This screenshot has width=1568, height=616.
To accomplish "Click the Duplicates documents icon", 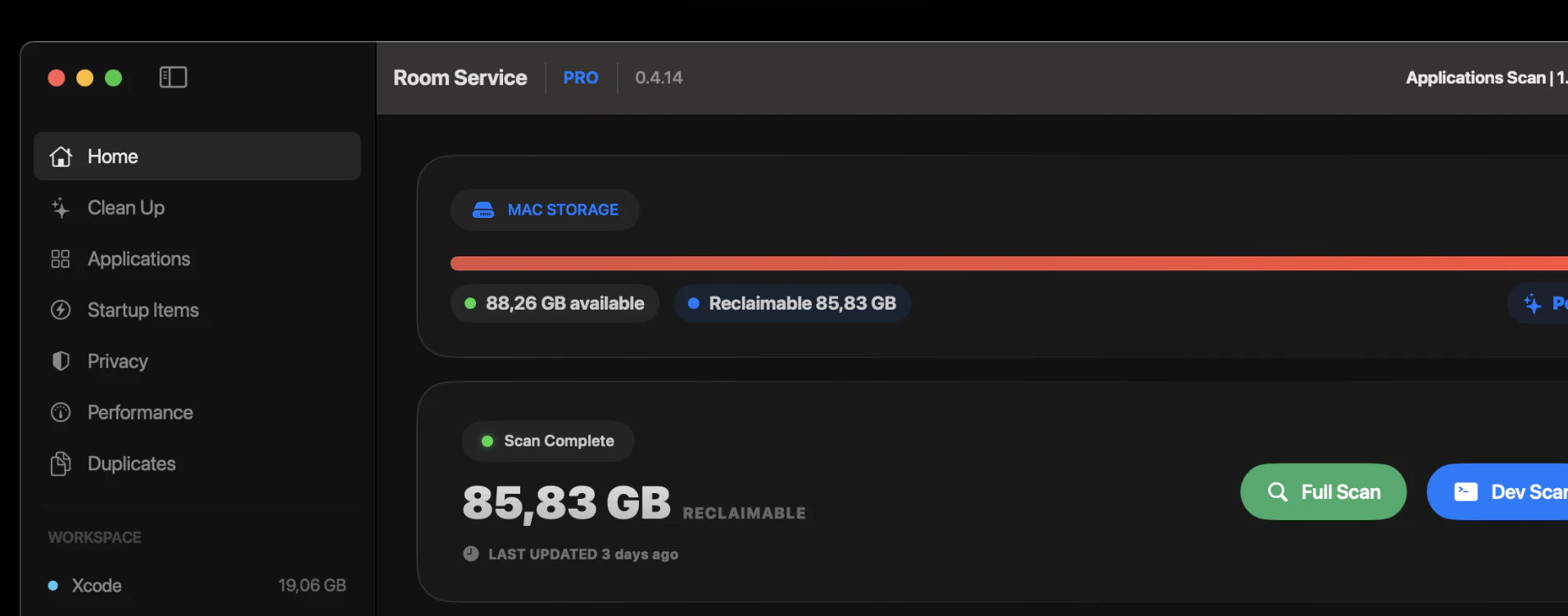I will (x=61, y=464).
